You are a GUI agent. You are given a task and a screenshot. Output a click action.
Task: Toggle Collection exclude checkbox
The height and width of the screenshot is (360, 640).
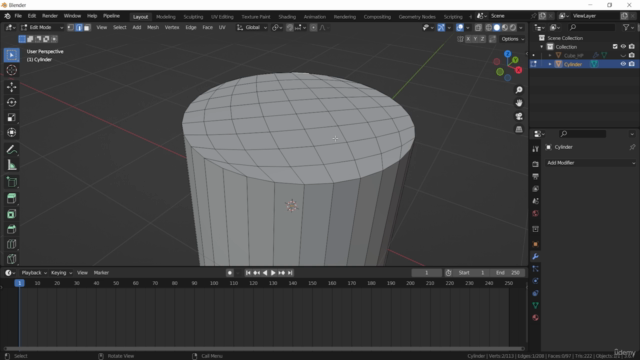615,47
